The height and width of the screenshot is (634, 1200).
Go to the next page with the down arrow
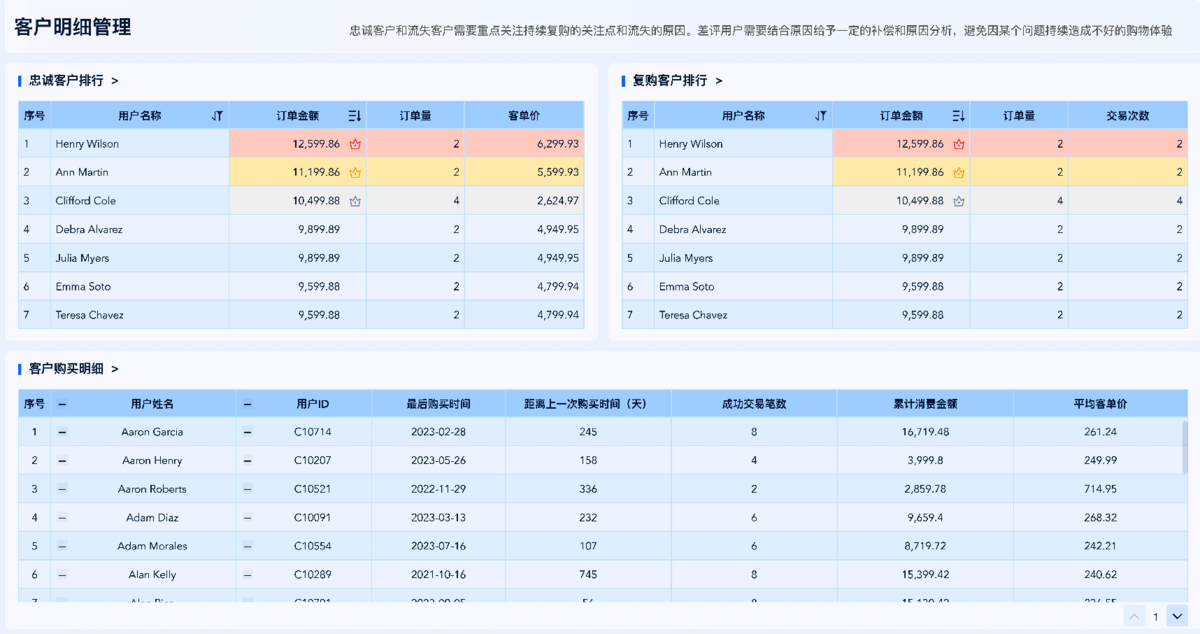click(x=1177, y=616)
